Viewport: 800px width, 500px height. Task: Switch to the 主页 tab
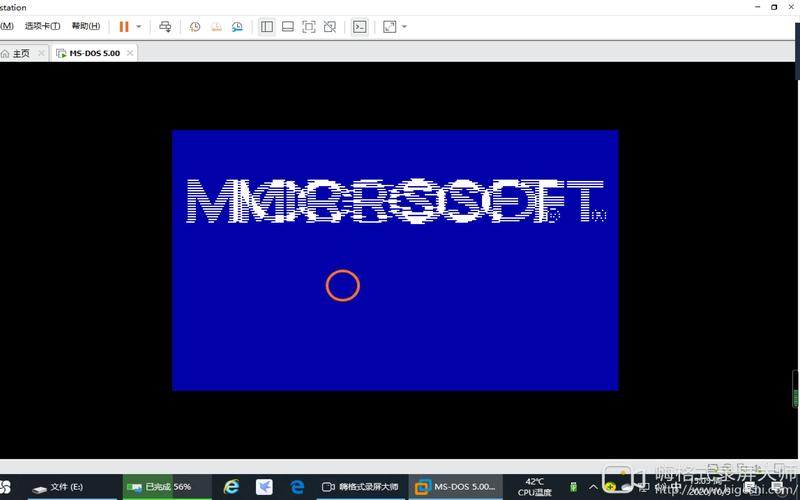click(x=20, y=53)
